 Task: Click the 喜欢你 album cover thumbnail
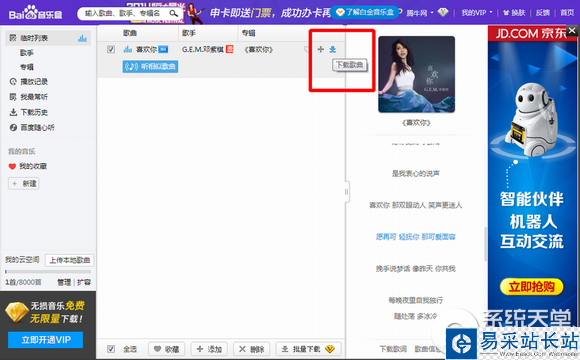coord(416,74)
